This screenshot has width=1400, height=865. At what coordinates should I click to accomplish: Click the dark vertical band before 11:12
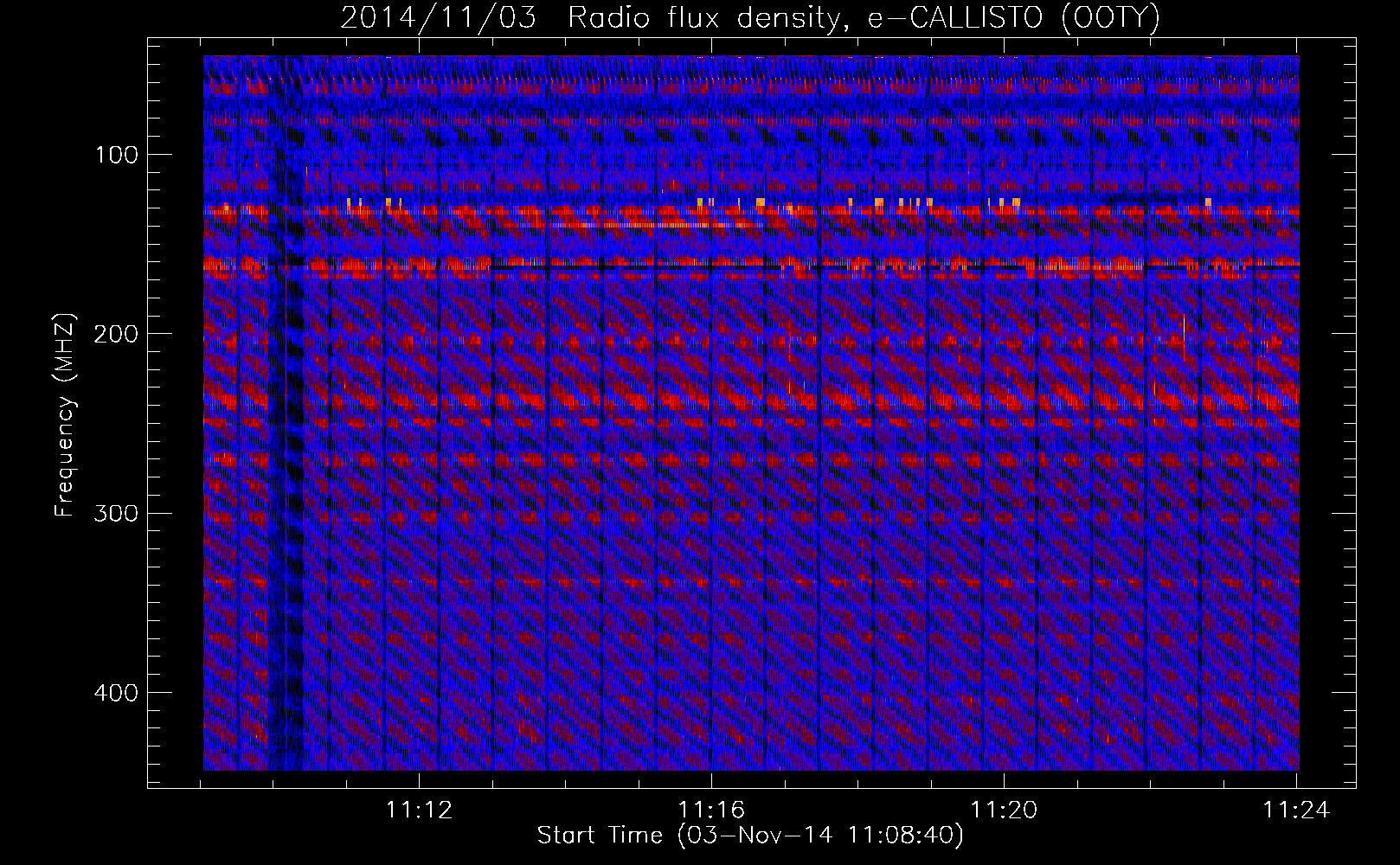click(286, 432)
